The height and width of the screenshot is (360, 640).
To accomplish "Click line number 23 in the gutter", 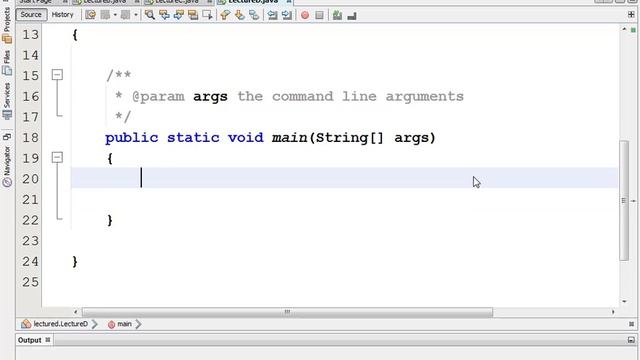I will [31, 241].
